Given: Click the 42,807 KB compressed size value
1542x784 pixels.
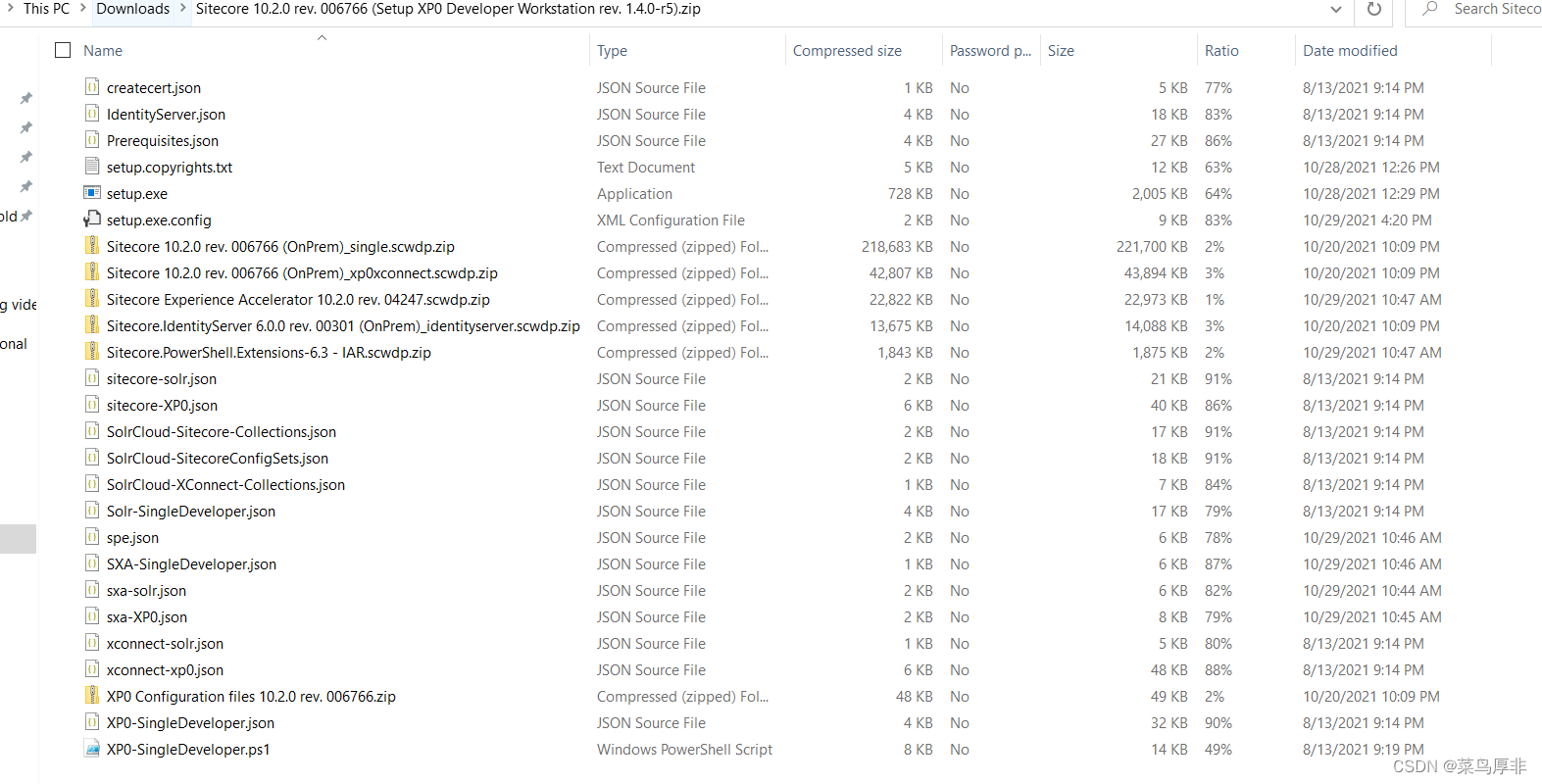Looking at the screenshot, I should click(901, 272).
